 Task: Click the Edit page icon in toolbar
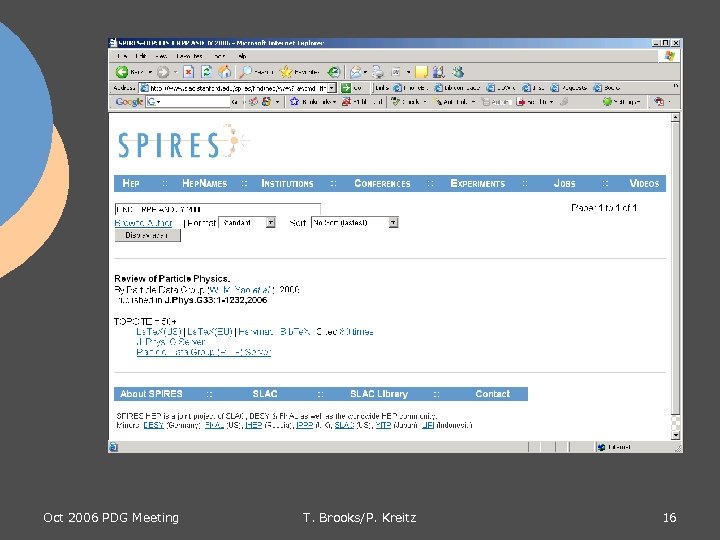coord(396,72)
